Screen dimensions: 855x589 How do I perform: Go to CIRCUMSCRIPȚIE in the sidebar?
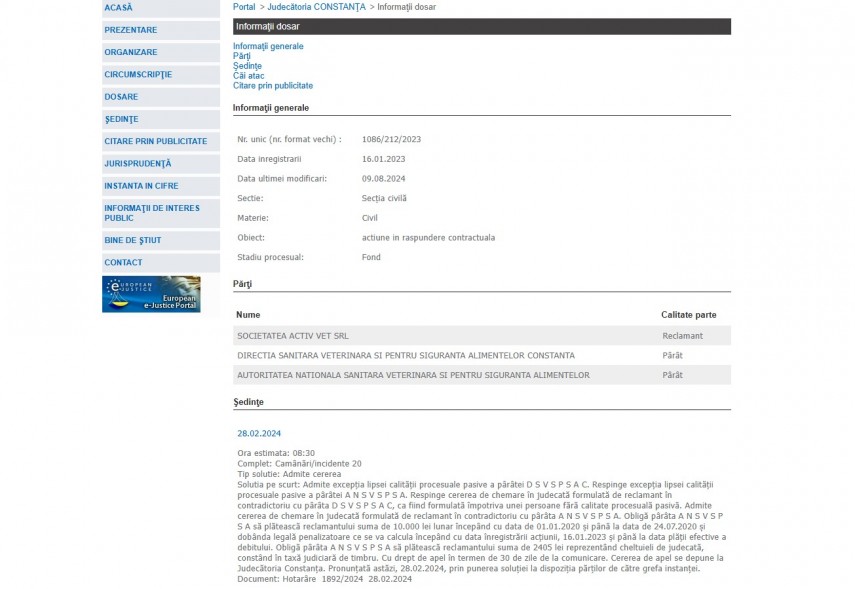click(138, 74)
